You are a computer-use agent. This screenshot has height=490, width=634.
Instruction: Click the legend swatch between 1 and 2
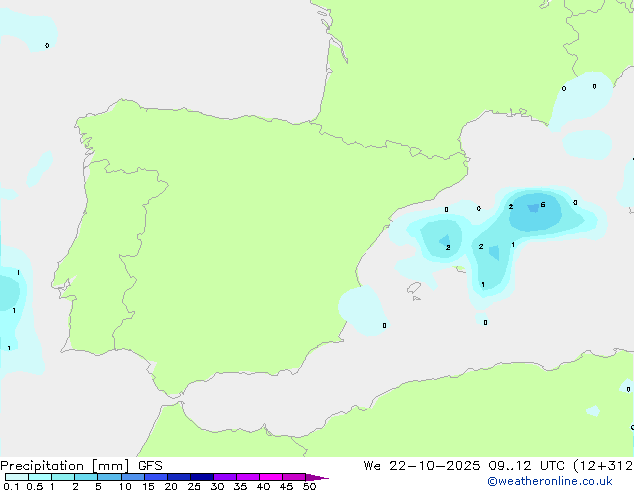pos(63,477)
